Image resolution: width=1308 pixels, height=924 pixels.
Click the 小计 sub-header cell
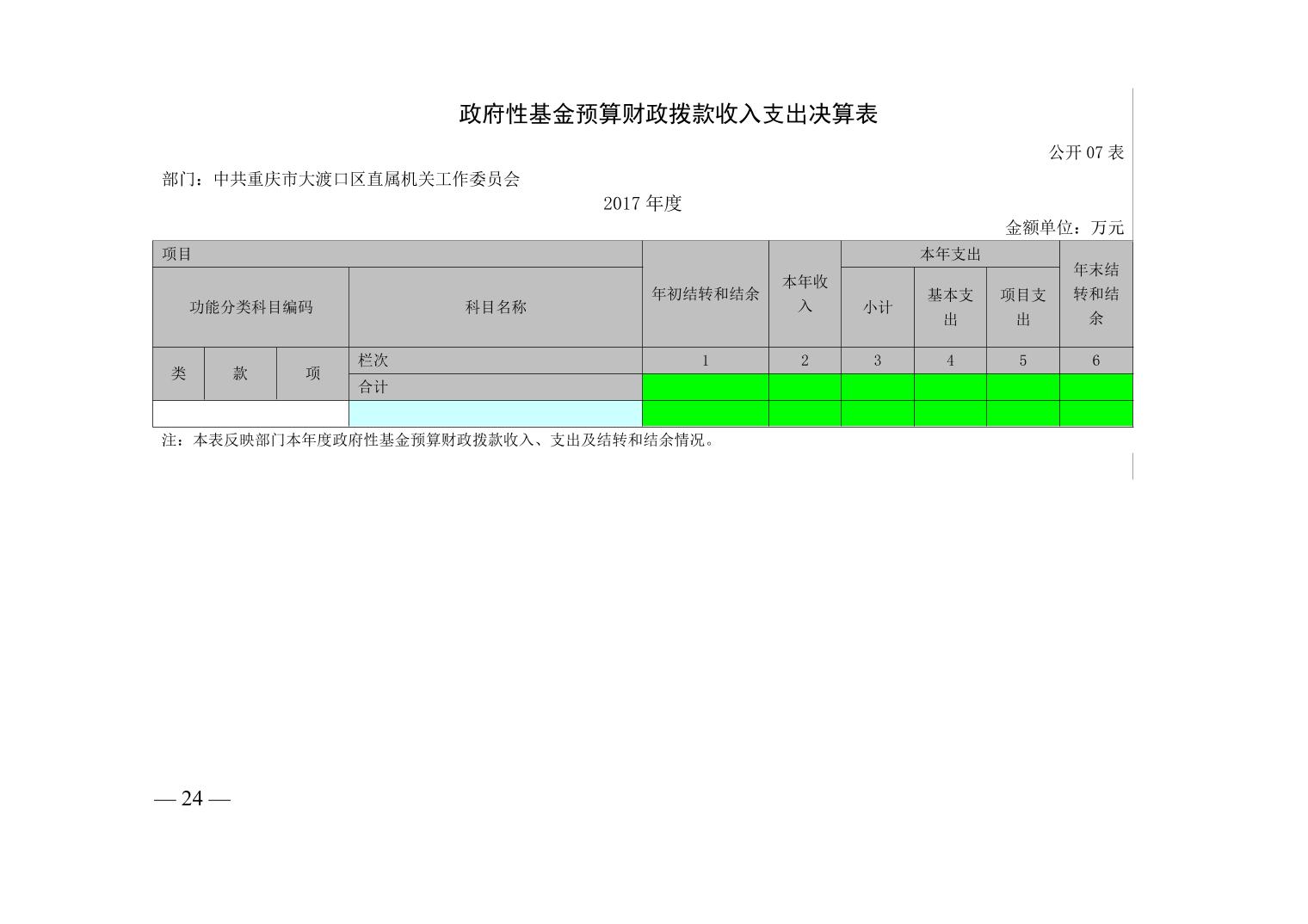[877, 307]
